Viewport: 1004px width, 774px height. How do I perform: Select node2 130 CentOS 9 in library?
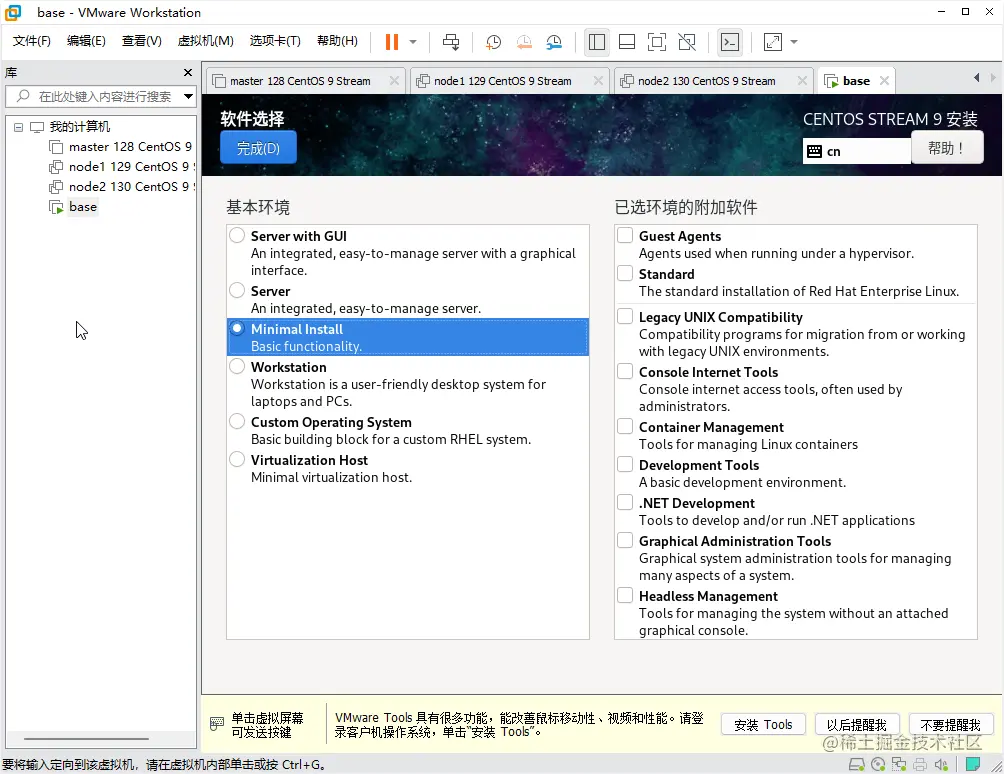tap(120, 186)
